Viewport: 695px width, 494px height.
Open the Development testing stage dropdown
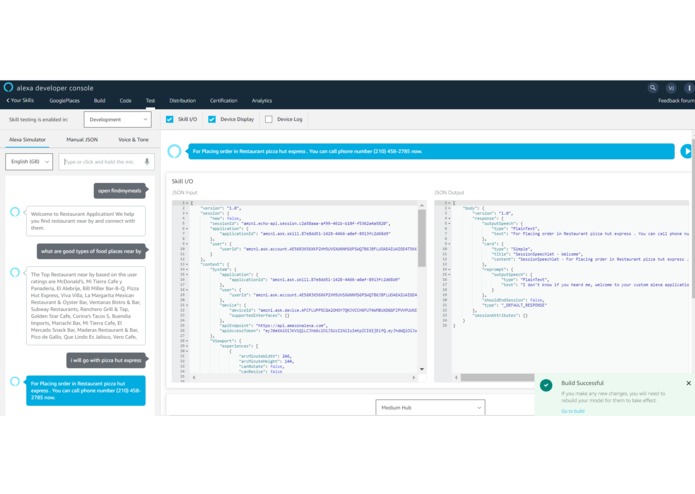(x=117, y=119)
